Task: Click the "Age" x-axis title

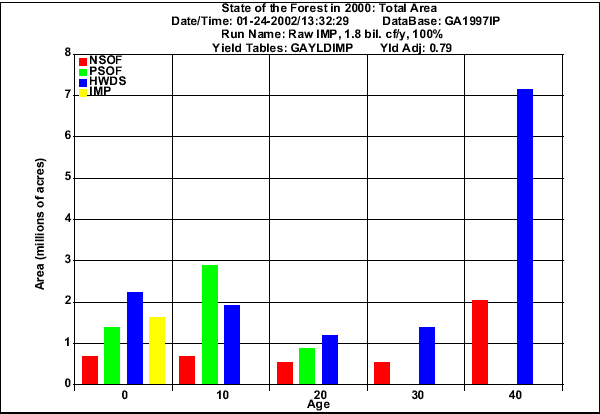Action: coord(317,405)
